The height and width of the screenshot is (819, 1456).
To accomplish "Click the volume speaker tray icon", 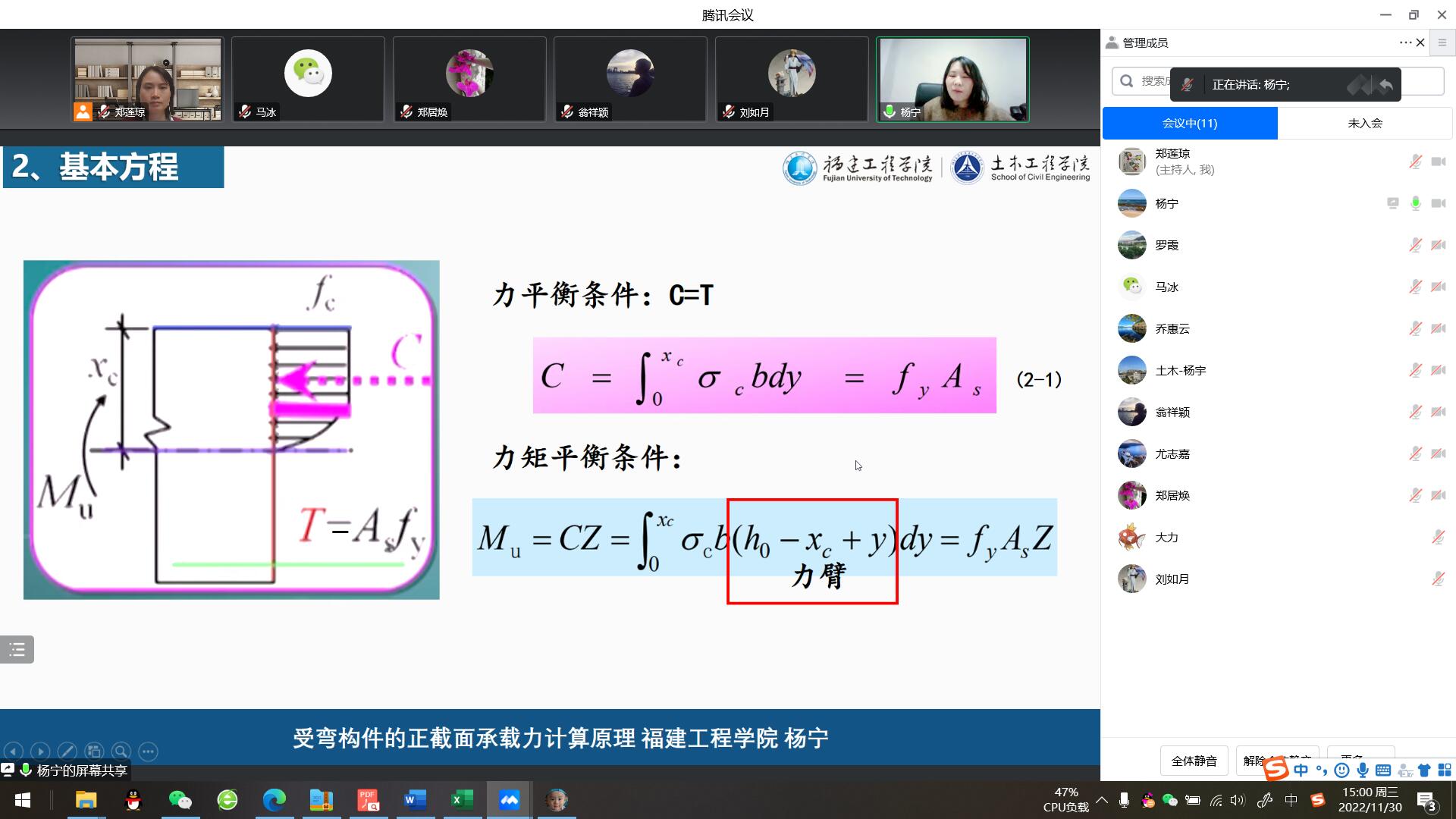I will coord(1238,800).
